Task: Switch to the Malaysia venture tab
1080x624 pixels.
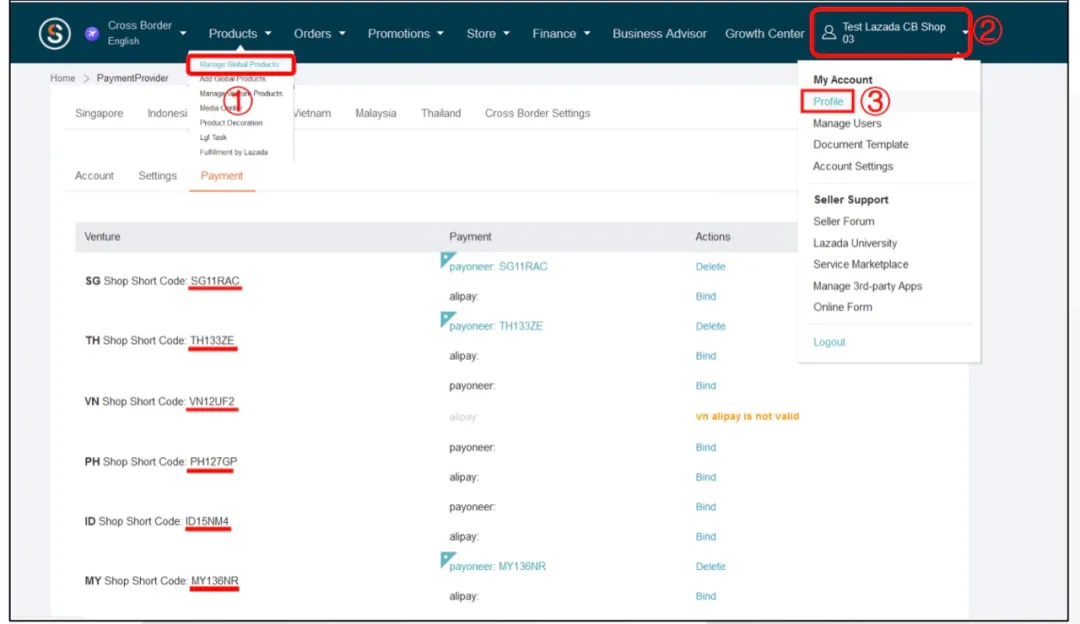Action: click(x=375, y=113)
